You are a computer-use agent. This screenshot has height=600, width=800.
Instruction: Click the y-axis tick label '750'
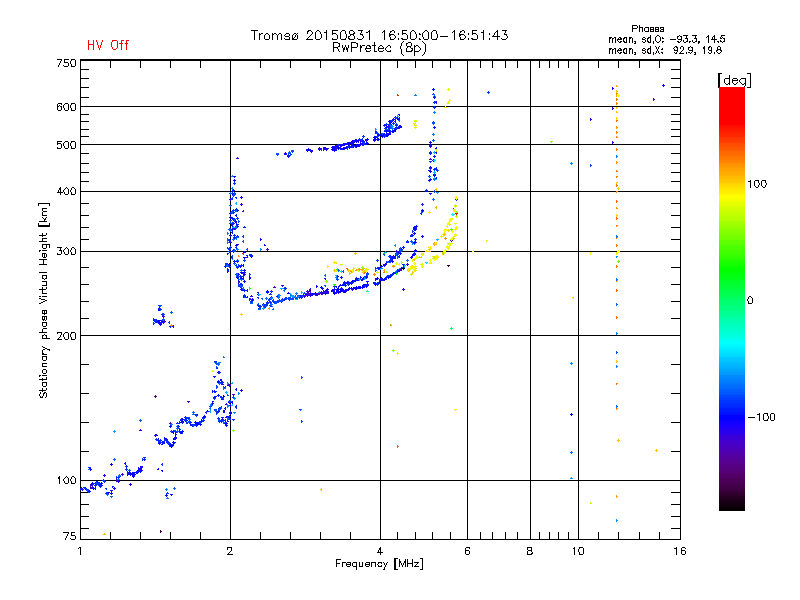pos(66,63)
